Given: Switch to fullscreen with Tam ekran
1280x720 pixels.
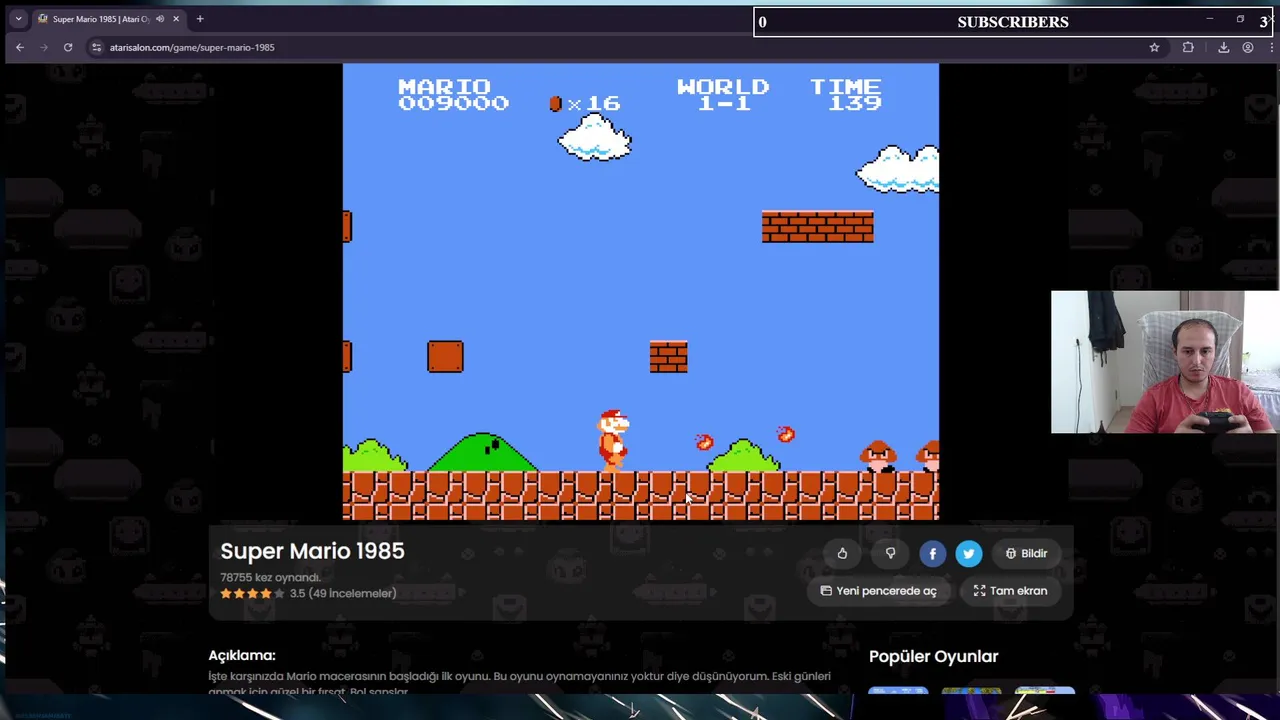Looking at the screenshot, I should [x=1010, y=591].
